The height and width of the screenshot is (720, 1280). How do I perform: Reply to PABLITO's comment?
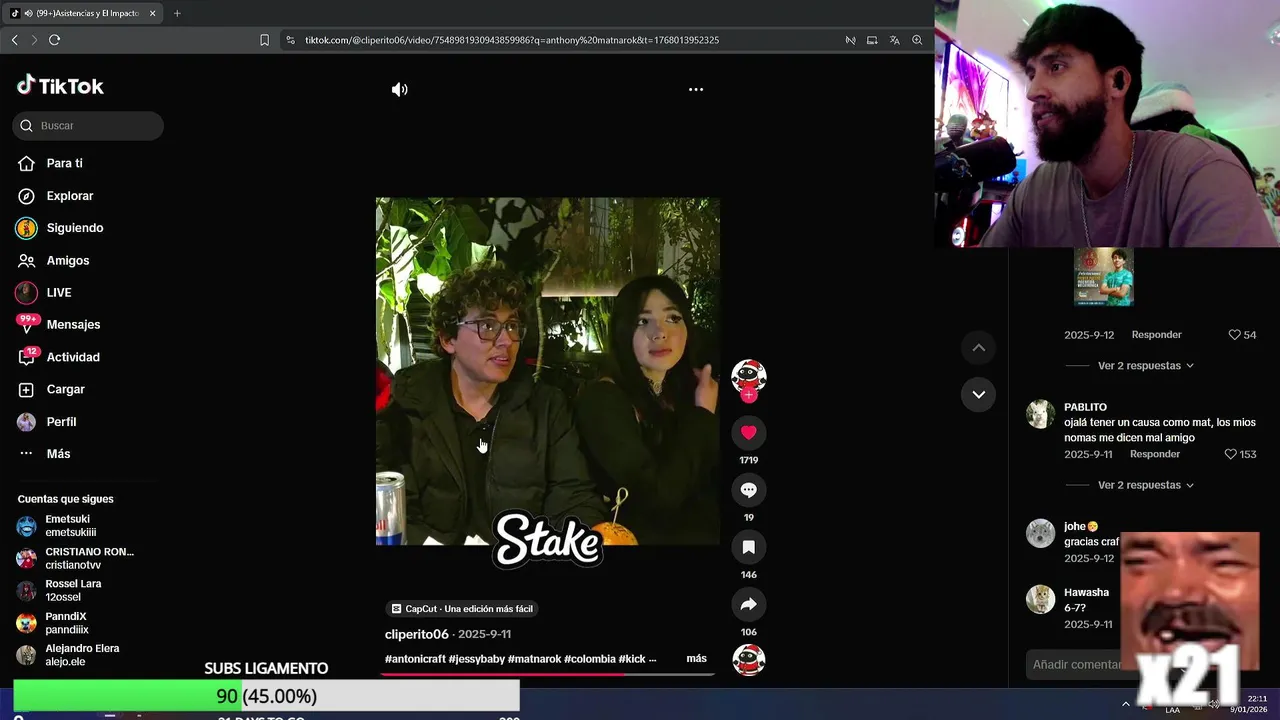pyautogui.click(x=1155, y=454)
